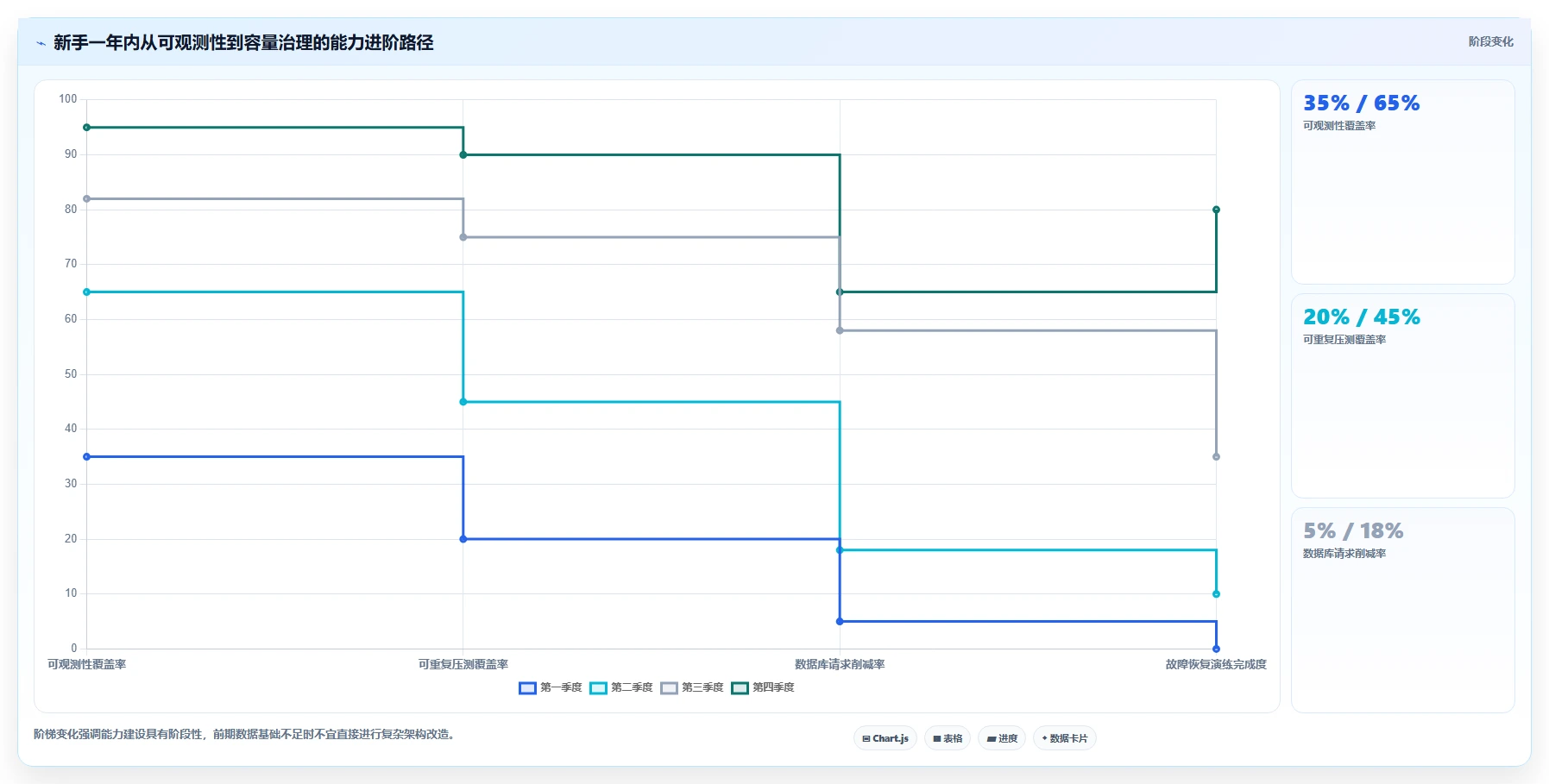Image resolution: width=1549 pixels, height=784 pixels.
Task: Click the 阶段变化 label in the header
Action: pyautogui.click(x=1491, y=41)
